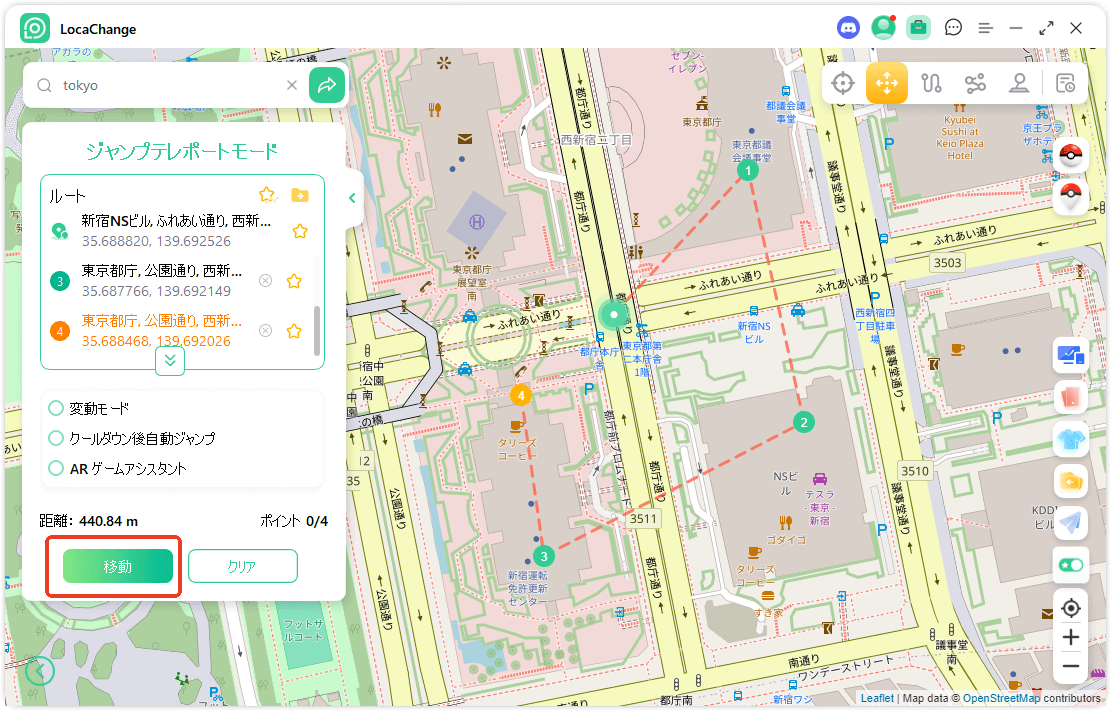Open the red cards icon

(x=1071, y=397)
